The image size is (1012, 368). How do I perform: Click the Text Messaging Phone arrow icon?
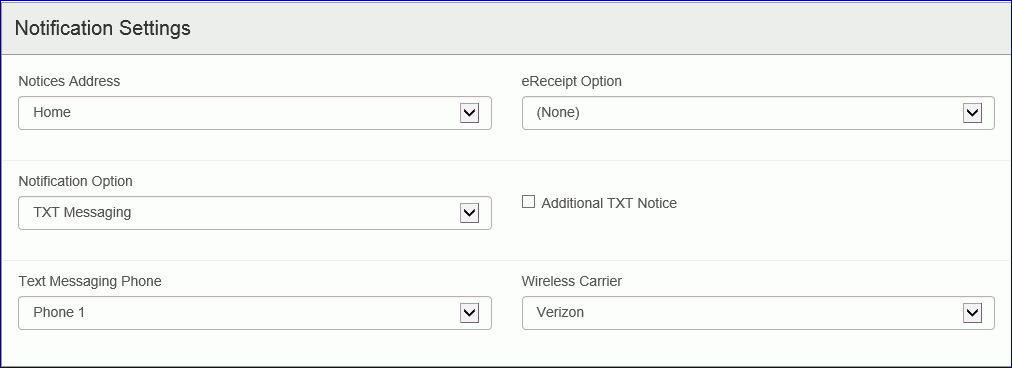pyautogui.click(x=469, y=313)
